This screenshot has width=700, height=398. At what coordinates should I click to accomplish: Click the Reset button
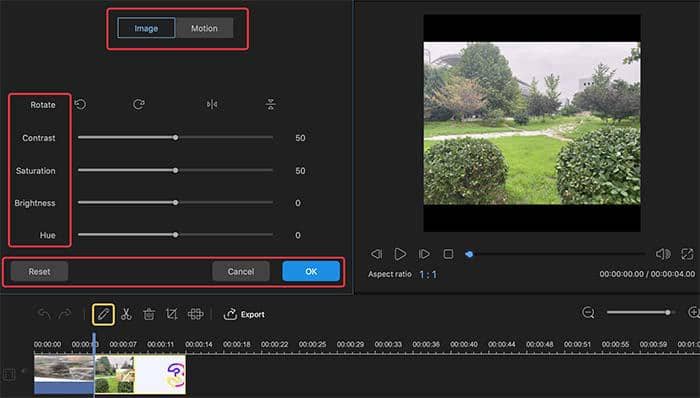pos(39,271)
